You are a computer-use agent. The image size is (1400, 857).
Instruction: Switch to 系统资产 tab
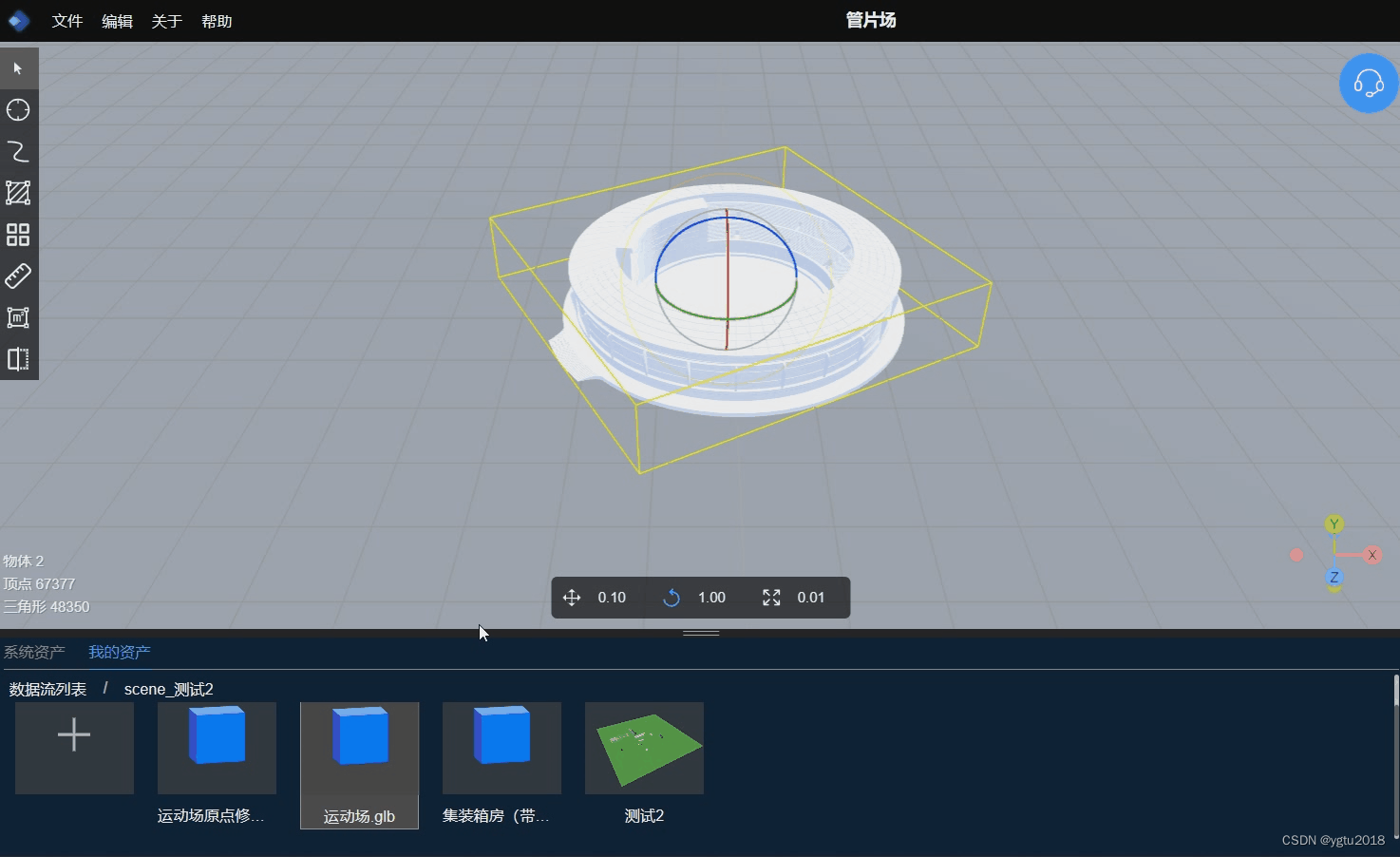[x=34, y=652]
